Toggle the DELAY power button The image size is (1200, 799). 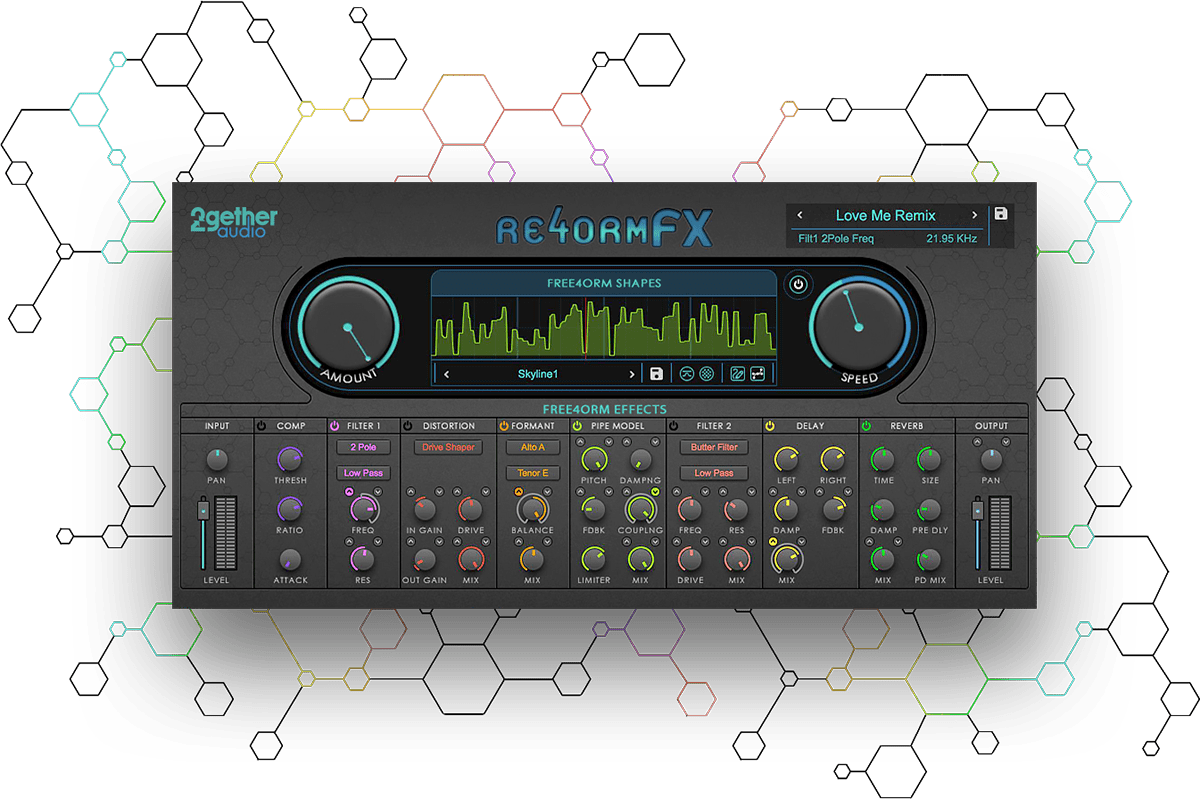coord(770,426)
